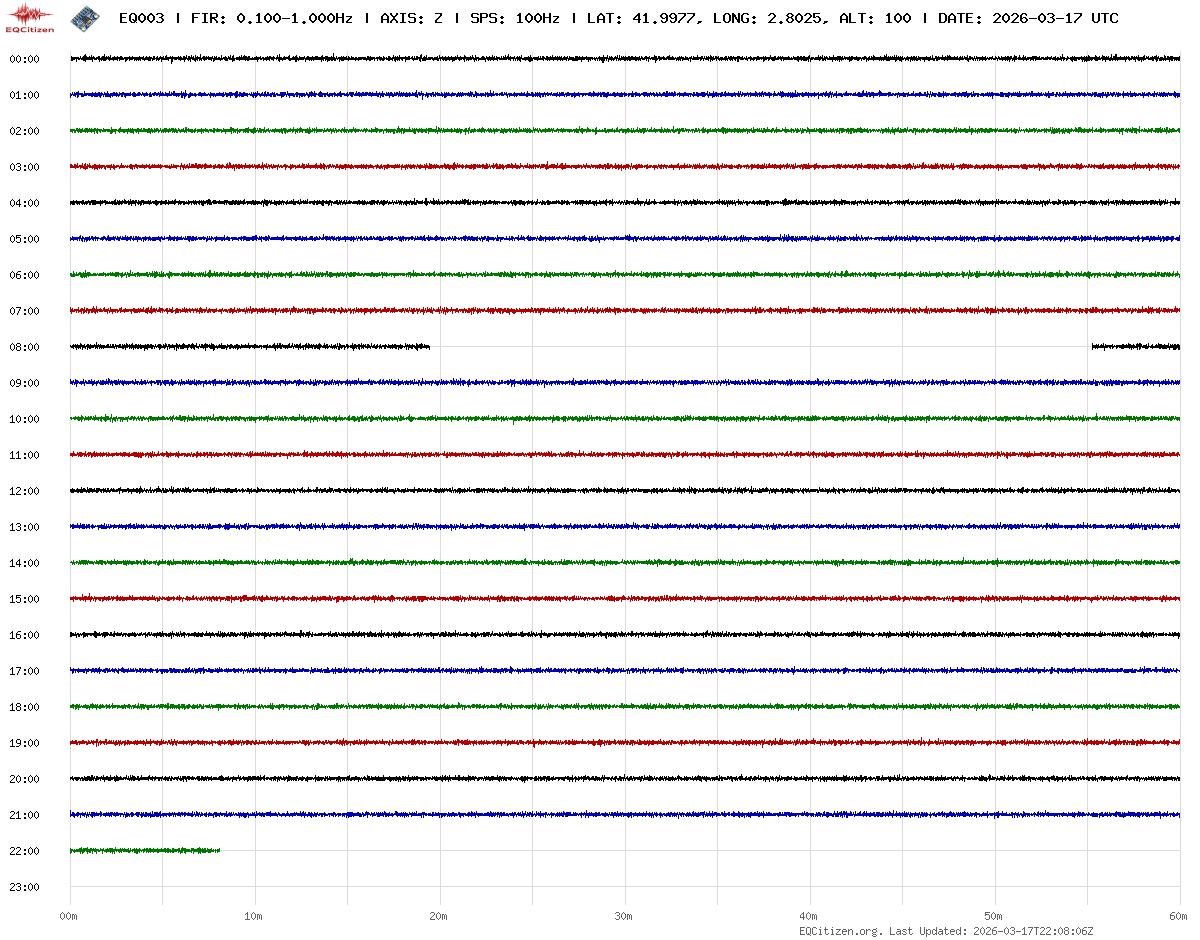Click the 00m time axis label
The height and width of the screenshot is (940, 1200).
tap(69, 916)
